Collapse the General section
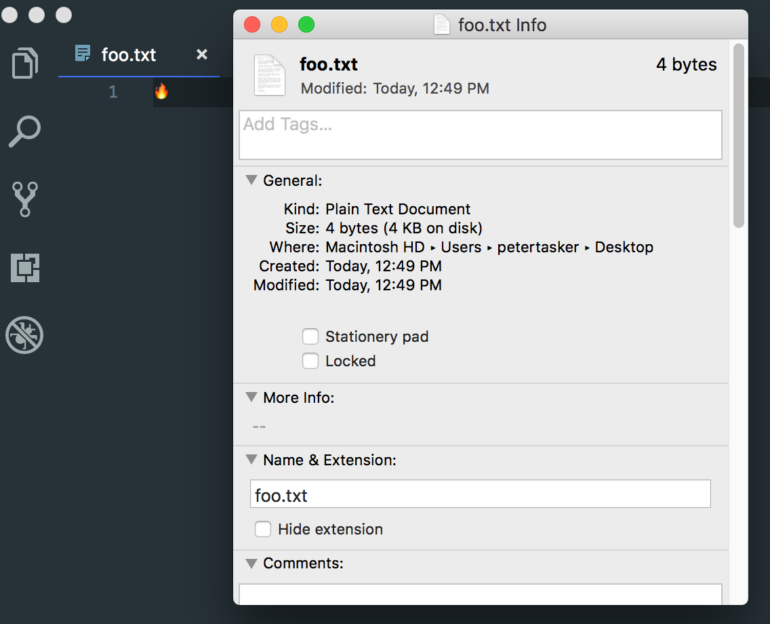This screenshot has width=770, height=624. pos(251,181)
